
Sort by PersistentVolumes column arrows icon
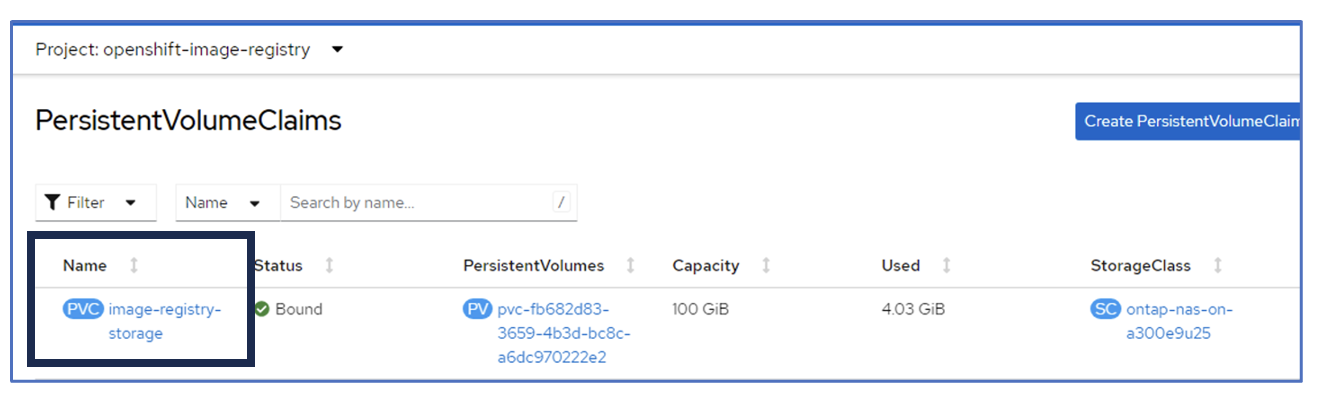click(x=630, y=266)
